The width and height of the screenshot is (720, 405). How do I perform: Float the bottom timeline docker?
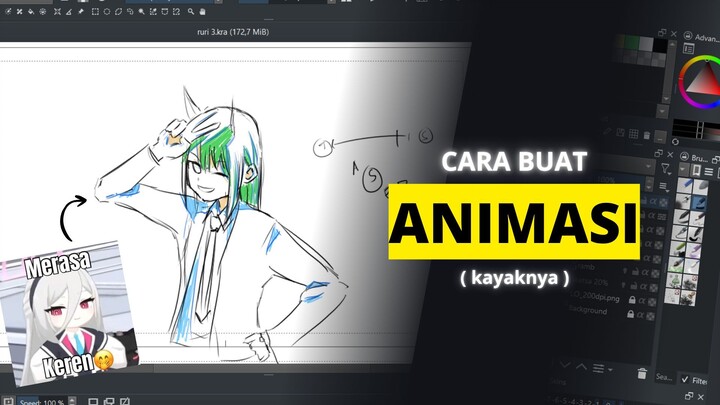point(689,395)
